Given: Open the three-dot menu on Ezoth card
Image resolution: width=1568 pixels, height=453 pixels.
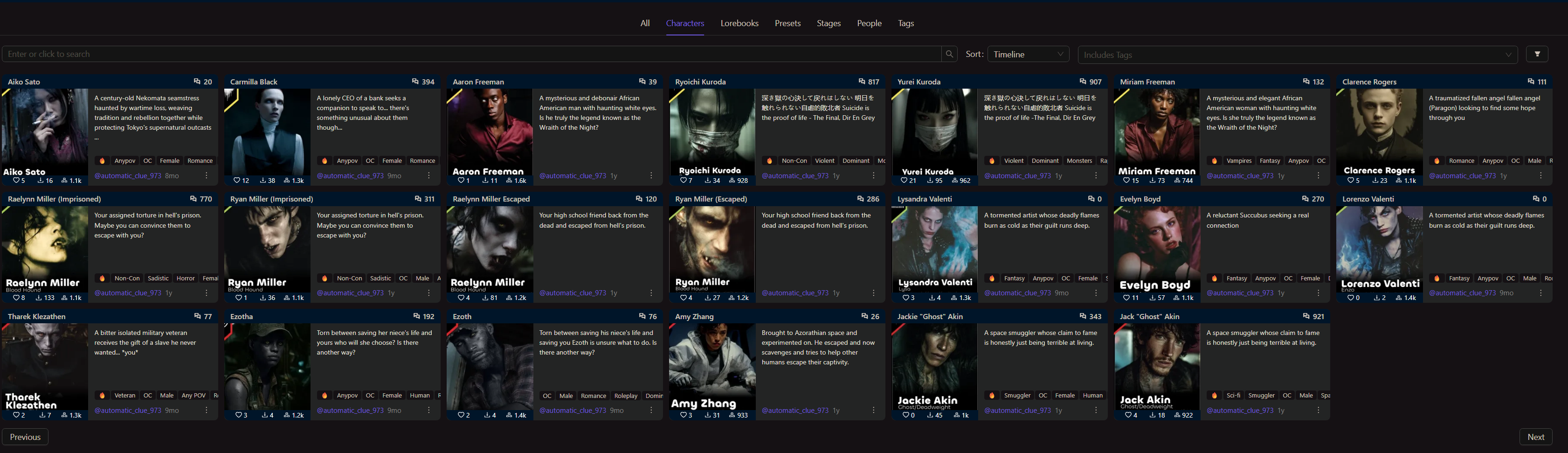Looking at the screenshot, I should (x=651, y=411).
